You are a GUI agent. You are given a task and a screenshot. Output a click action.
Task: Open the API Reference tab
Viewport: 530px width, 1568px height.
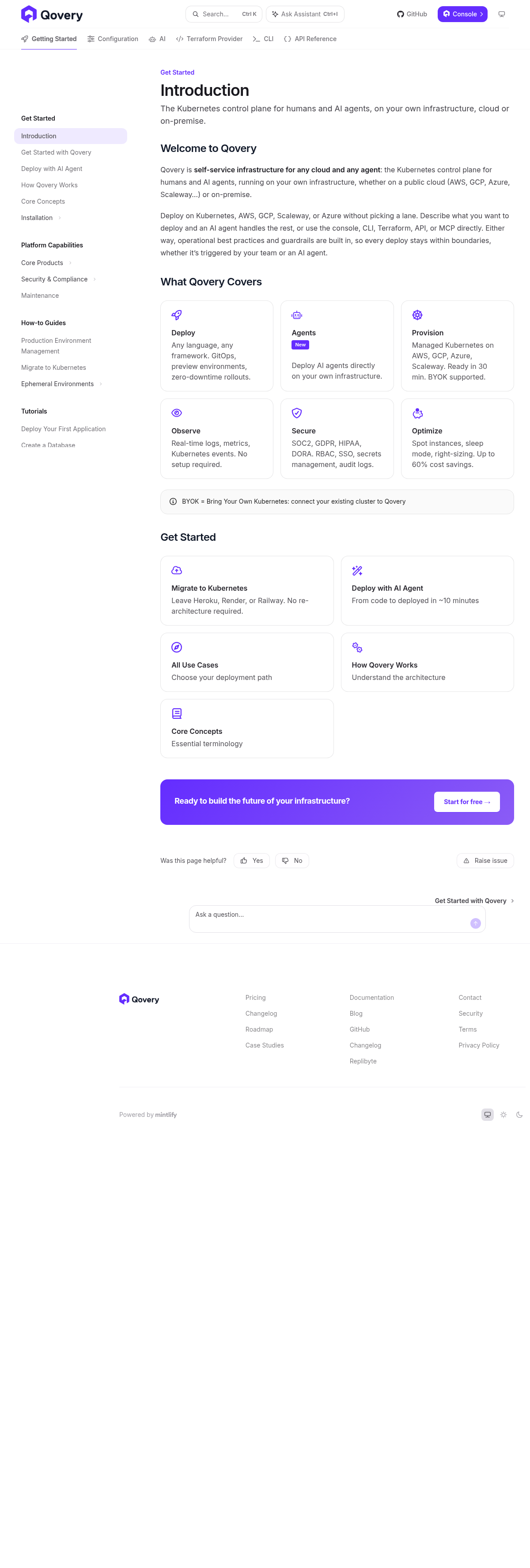pos(310,39)
